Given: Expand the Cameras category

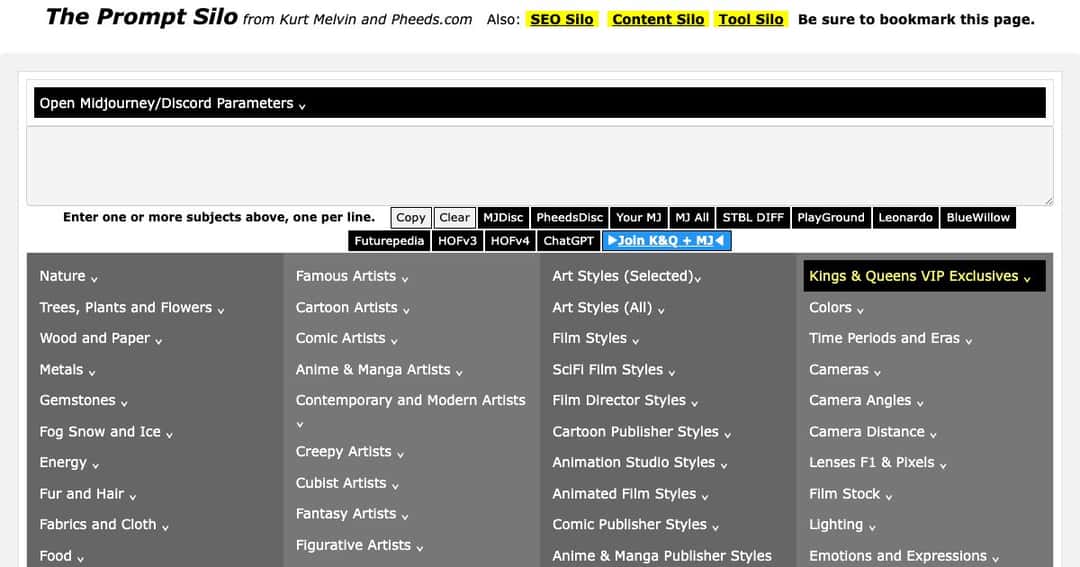Looking at the screenshot, I should coord(845,370).
